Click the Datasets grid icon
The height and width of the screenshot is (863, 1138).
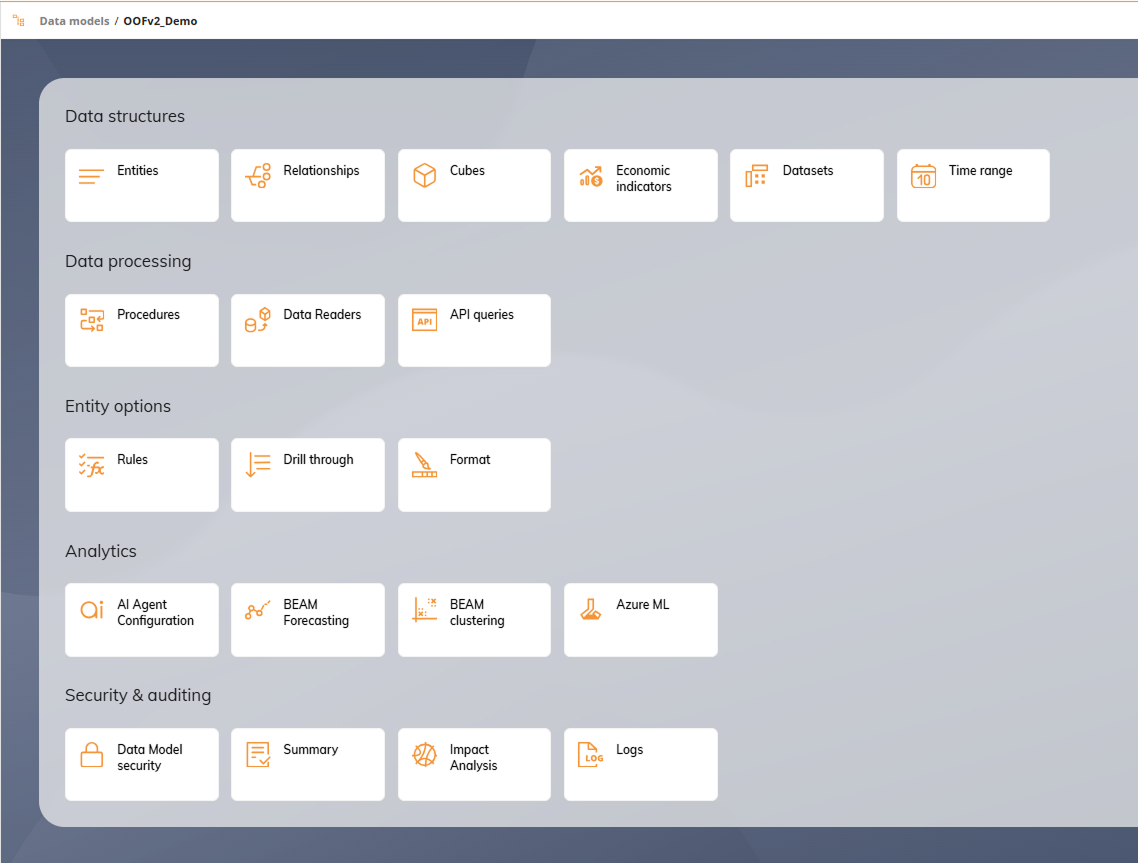click(x=756, y=176)
